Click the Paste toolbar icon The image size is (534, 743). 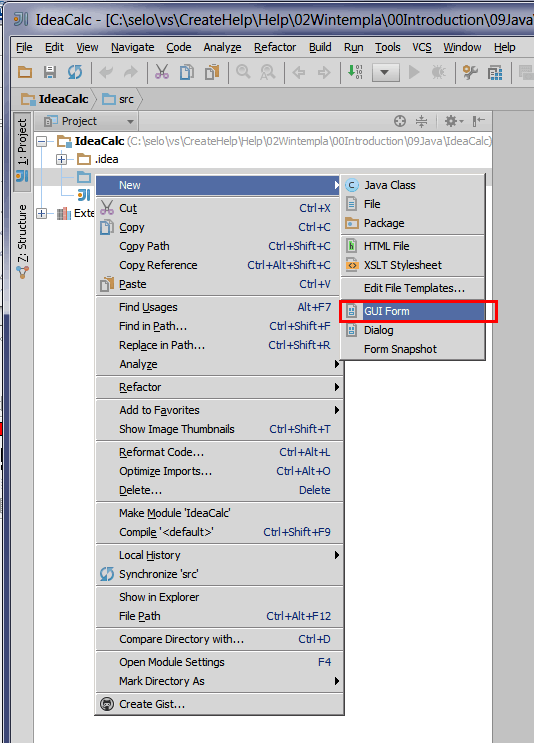(x=212, y=72)
